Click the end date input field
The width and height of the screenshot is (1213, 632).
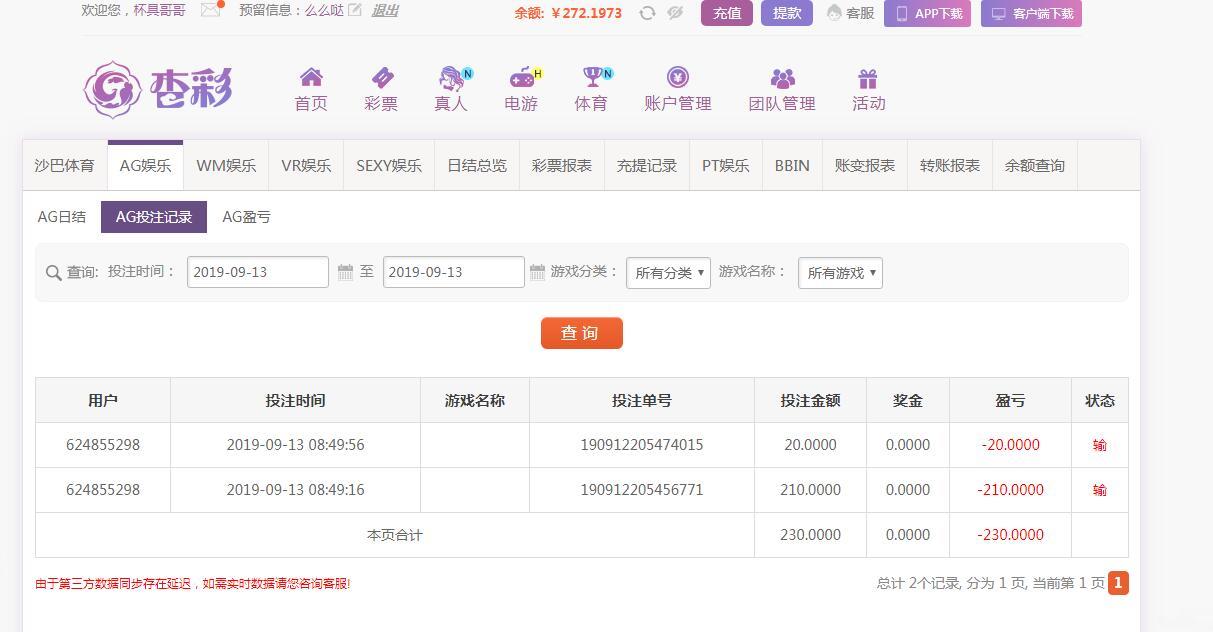(x=454, y=272)
